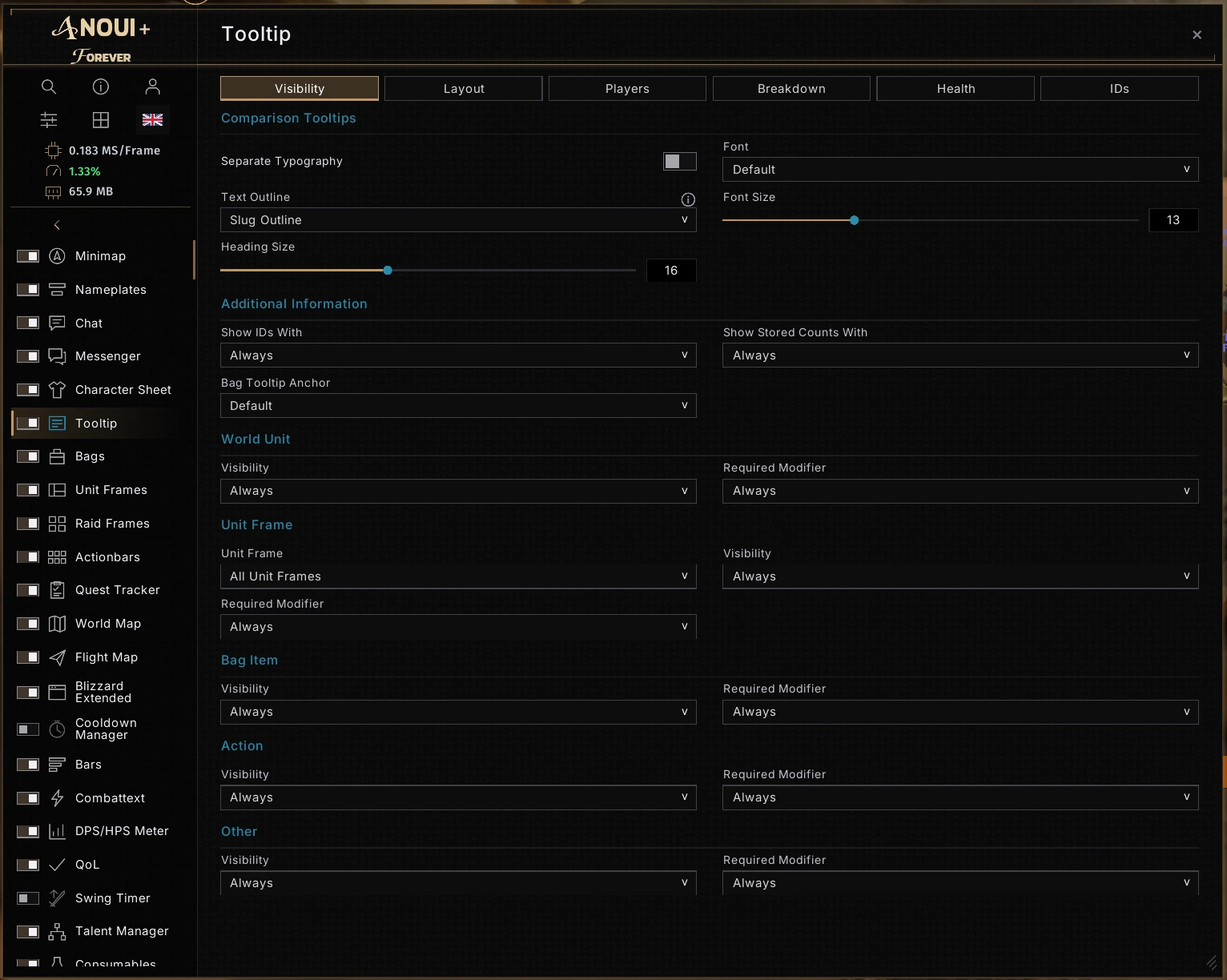This screenshot has height=980, width=1227.
Task: Click the Heading Size slider handle
Action: click(388, 271)
